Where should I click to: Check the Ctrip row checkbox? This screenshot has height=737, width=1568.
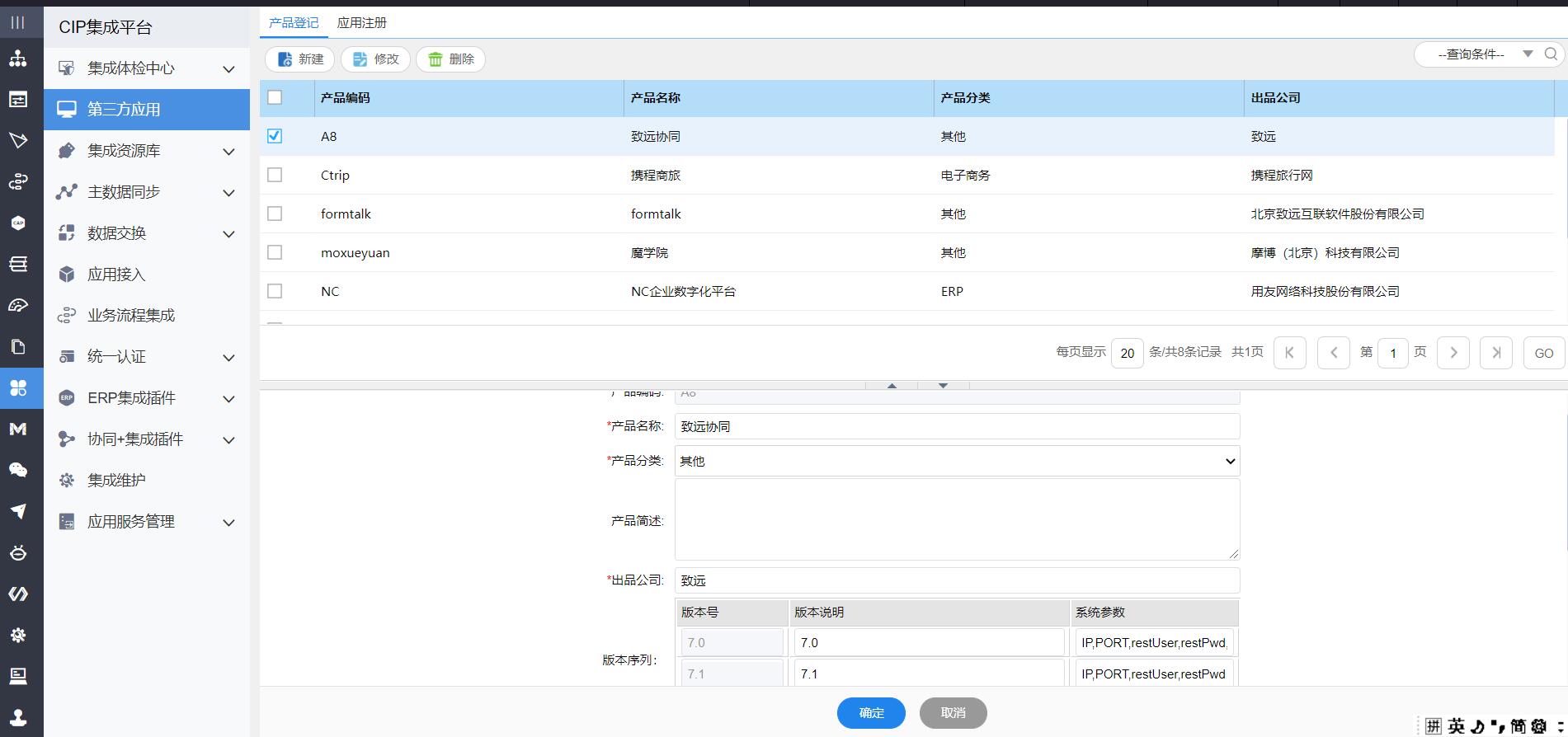tap(275, 175)
